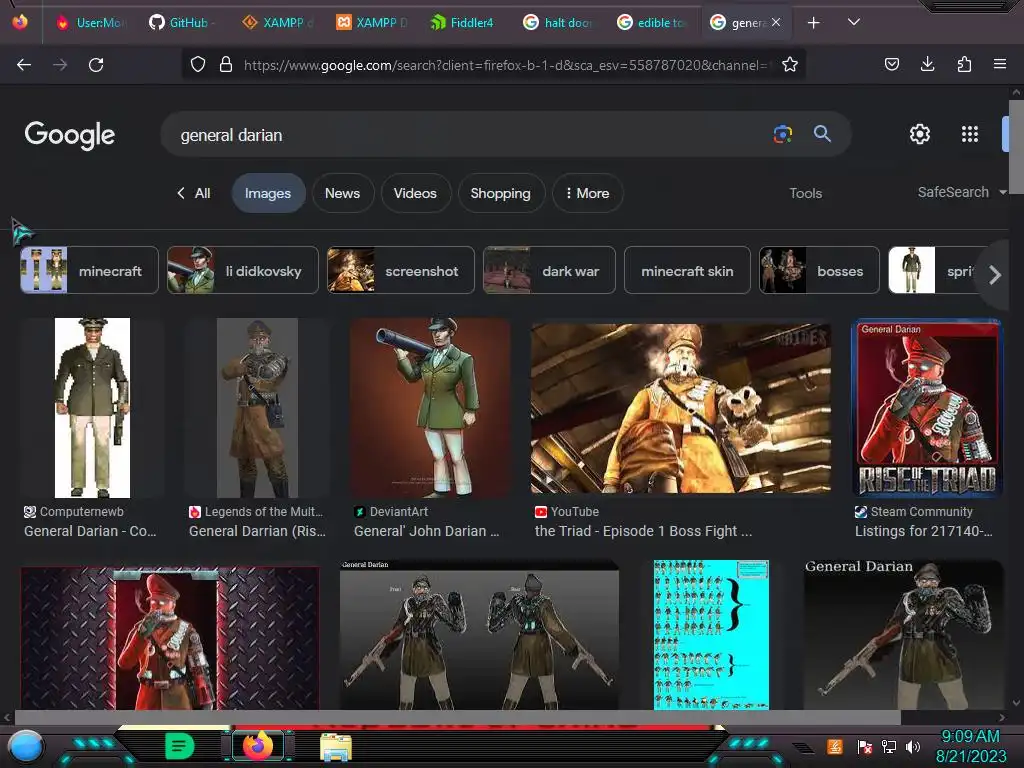The height and width of the screenshot is (768, 1024).
Task: Show more filter chips with right chevron
Action: [994, 275]
